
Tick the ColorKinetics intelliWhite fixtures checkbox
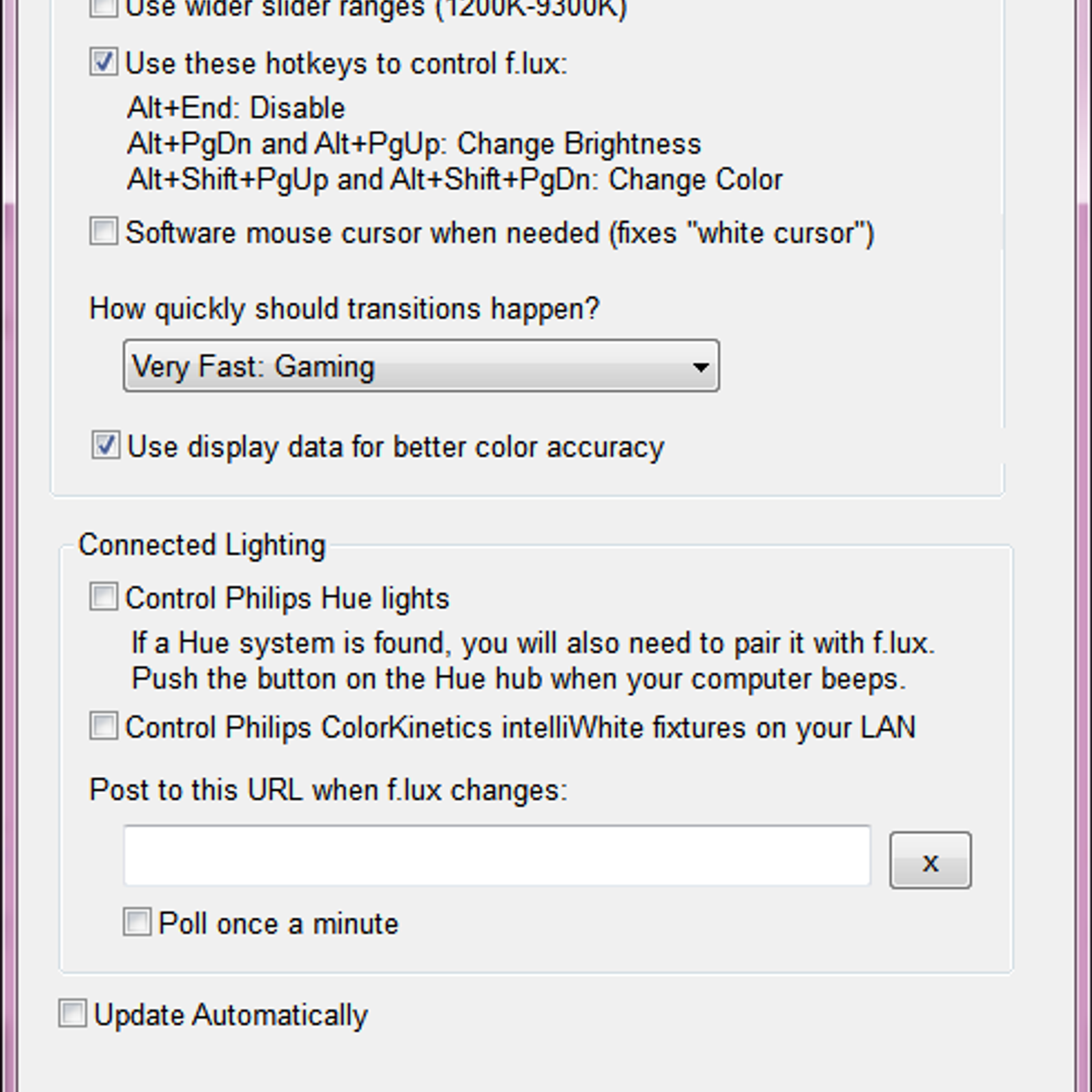coord(104,725)
